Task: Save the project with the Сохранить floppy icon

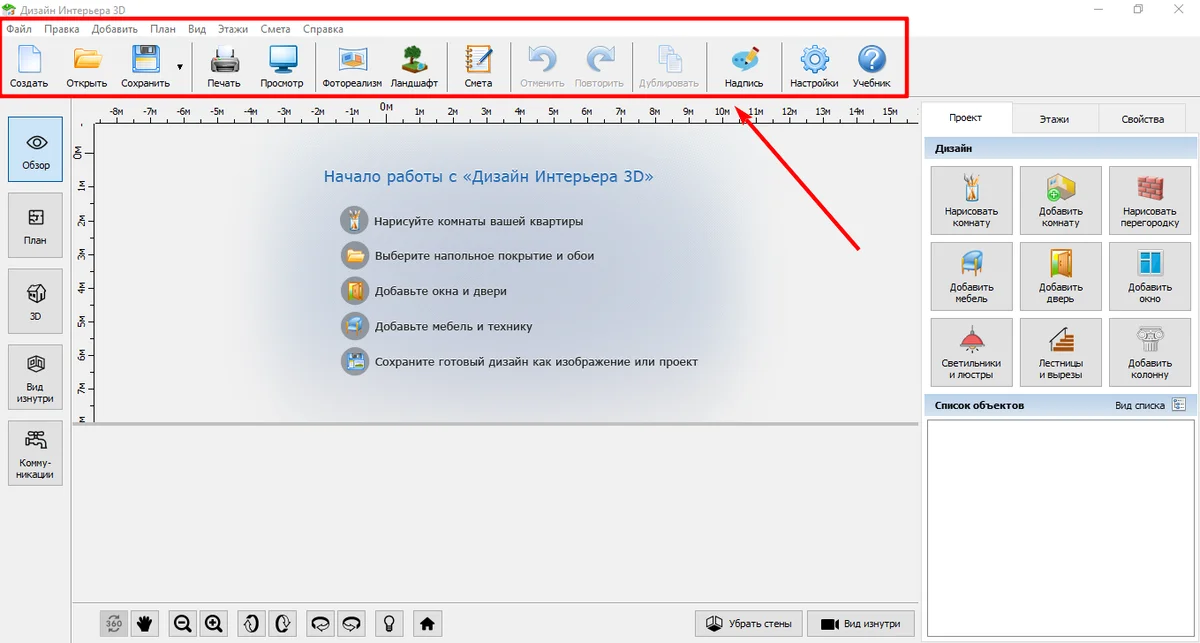Action: [x=145, y=67]
